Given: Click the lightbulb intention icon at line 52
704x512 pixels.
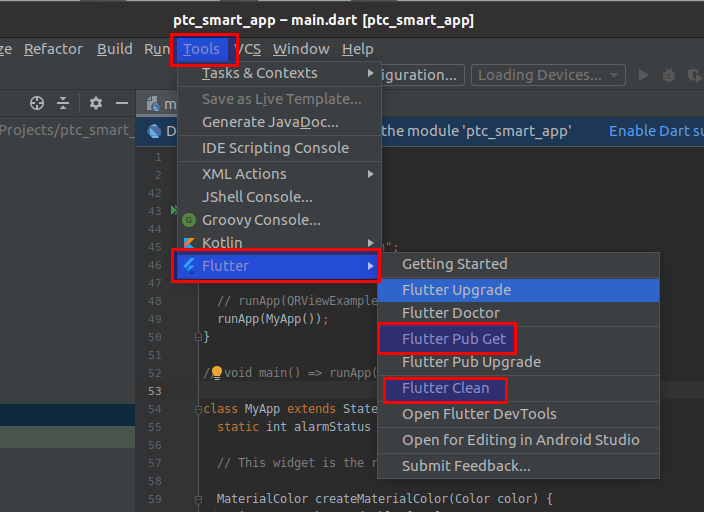Looking at the screenshot, I should point(217,372).
